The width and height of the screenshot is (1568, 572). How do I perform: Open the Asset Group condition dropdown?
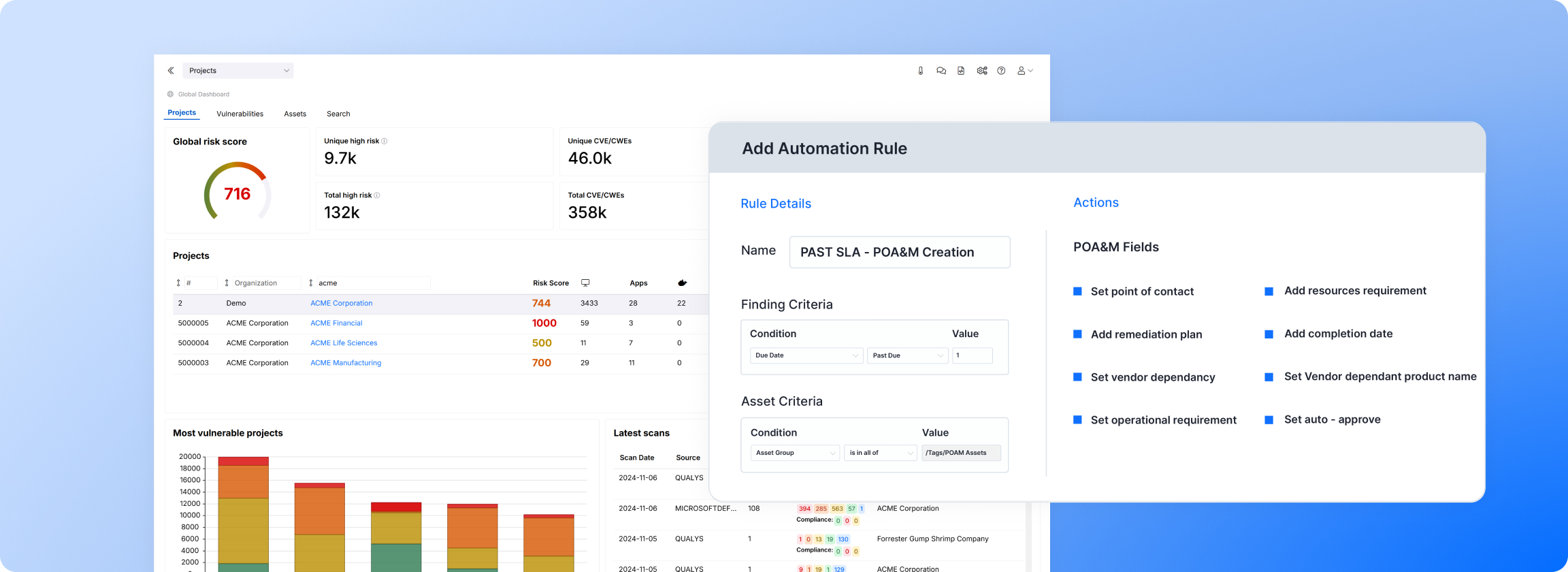click(795, 453)
